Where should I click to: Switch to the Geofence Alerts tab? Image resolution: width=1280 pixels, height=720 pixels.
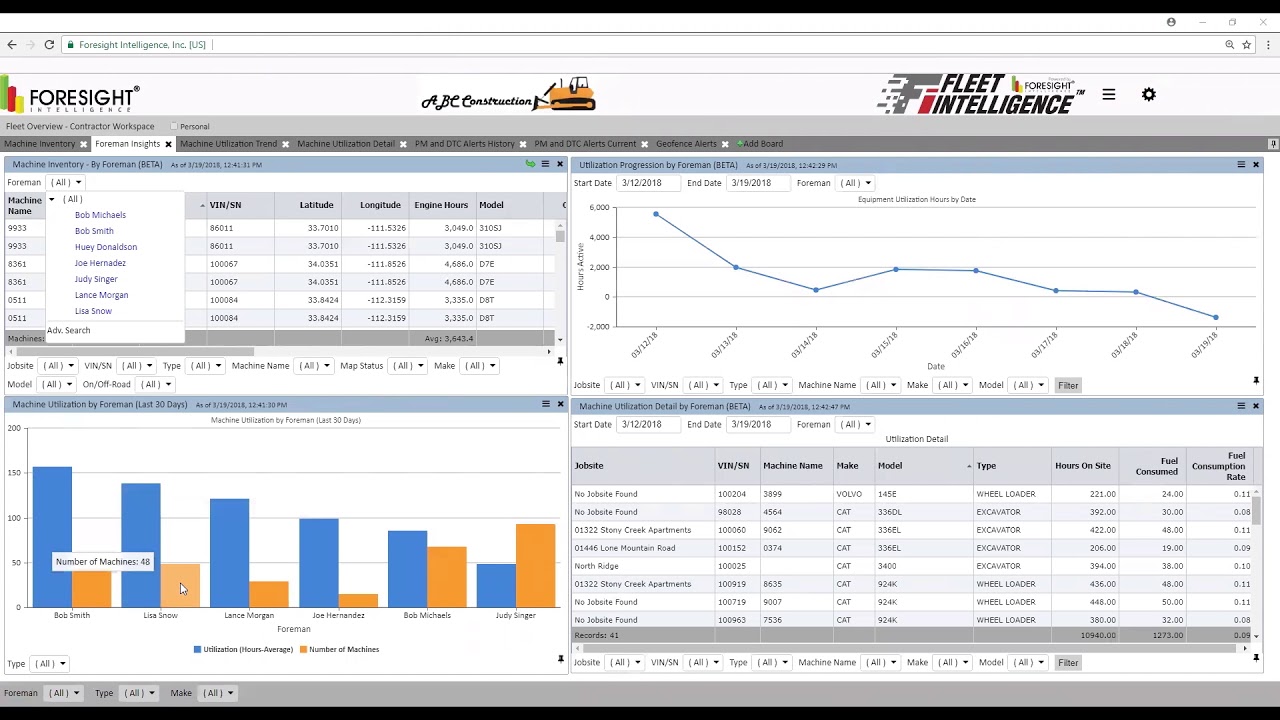click(686, 144)
